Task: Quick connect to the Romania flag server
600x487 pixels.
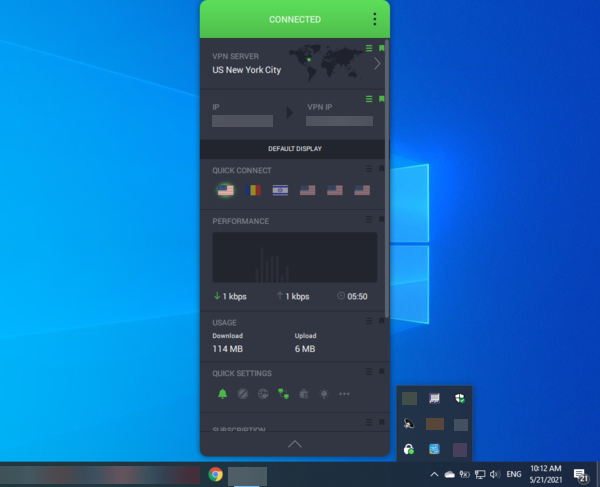Action: (x=252, y=190)
